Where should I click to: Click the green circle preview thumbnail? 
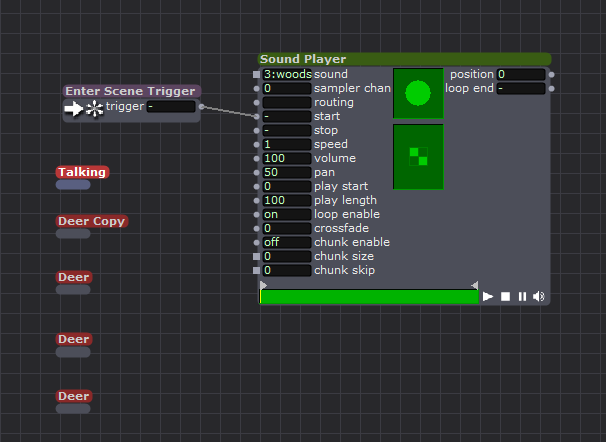pos(418,94)
